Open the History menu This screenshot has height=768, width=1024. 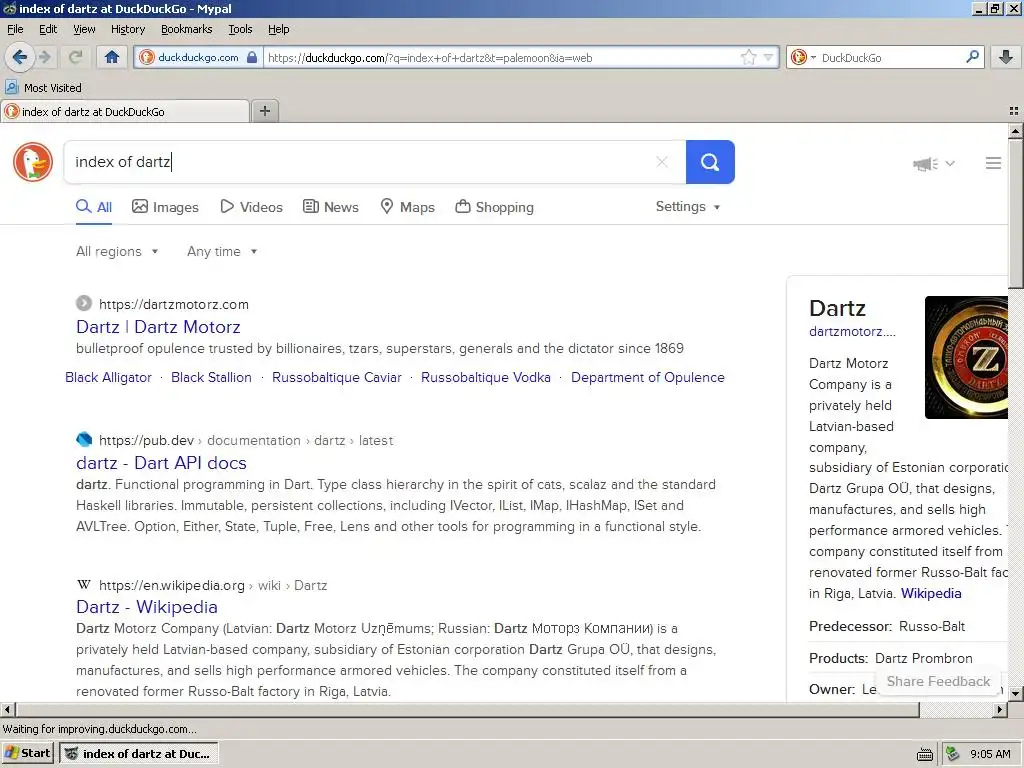coord(127,29)
